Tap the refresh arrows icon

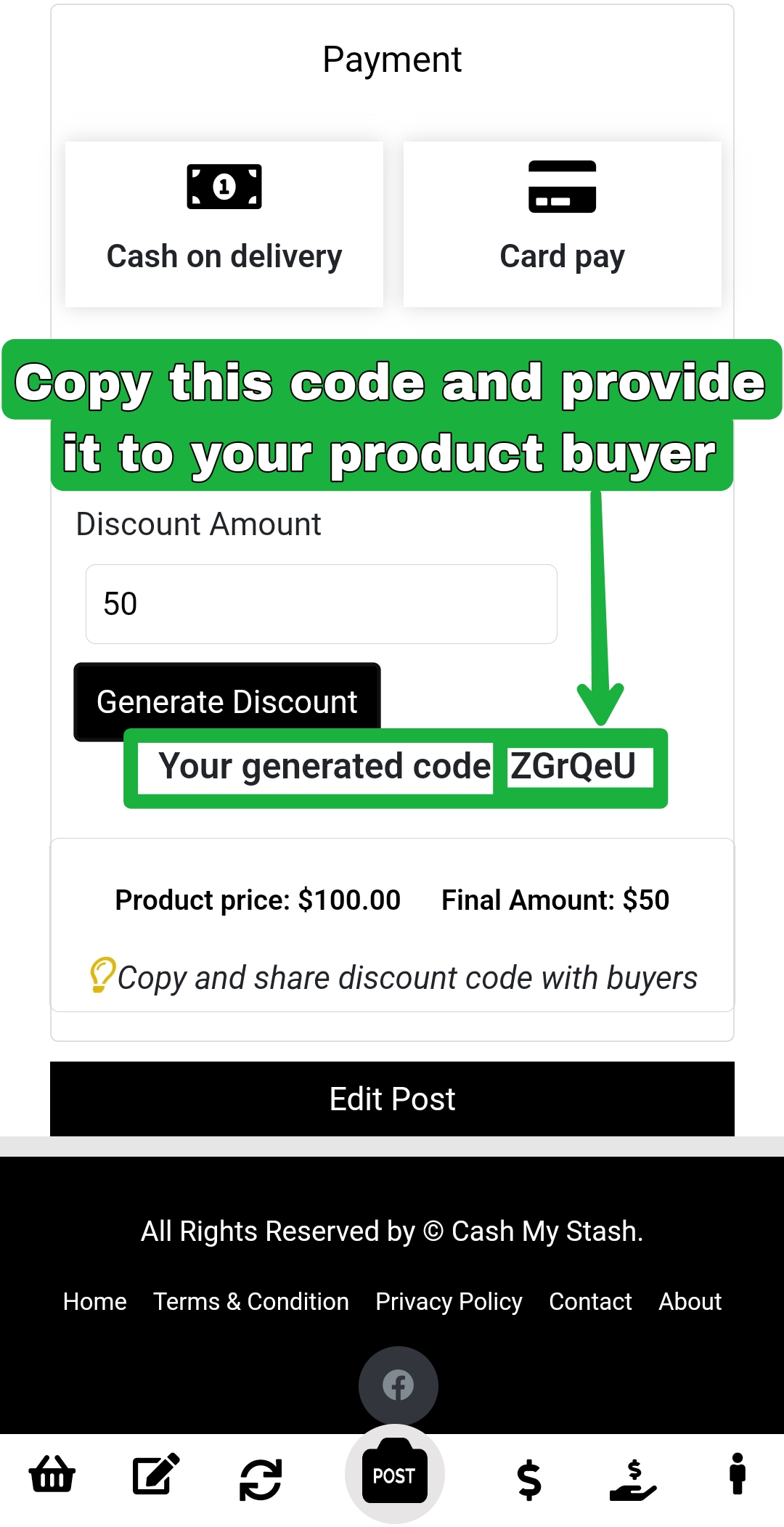click(x=261, y=1479)
